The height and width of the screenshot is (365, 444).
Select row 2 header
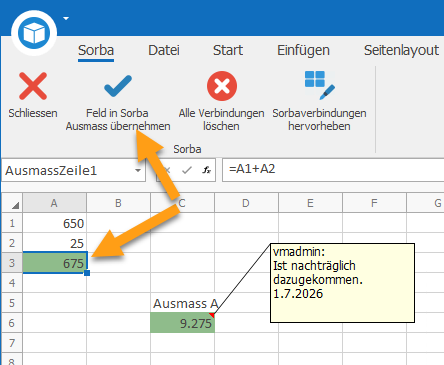coord(12,243)
